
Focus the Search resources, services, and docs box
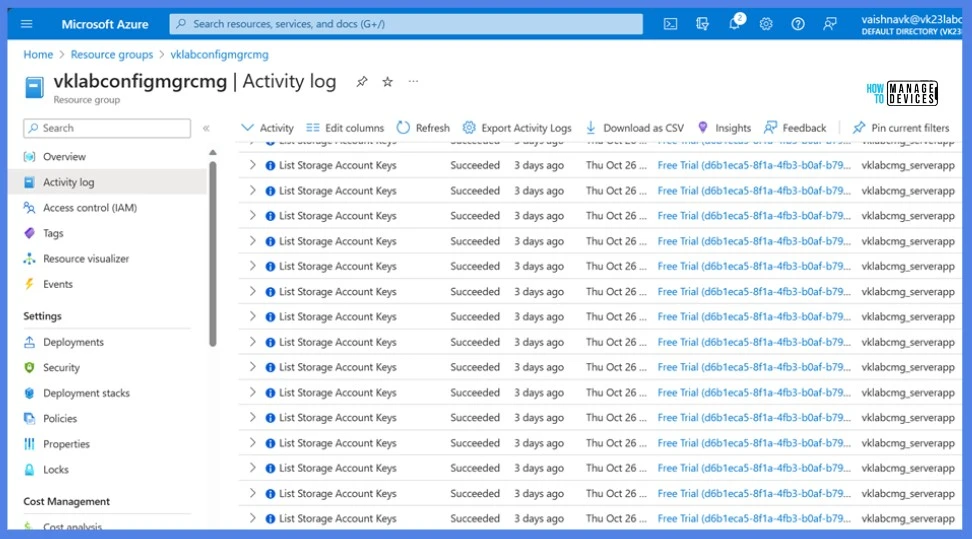[x=406, y=24]
